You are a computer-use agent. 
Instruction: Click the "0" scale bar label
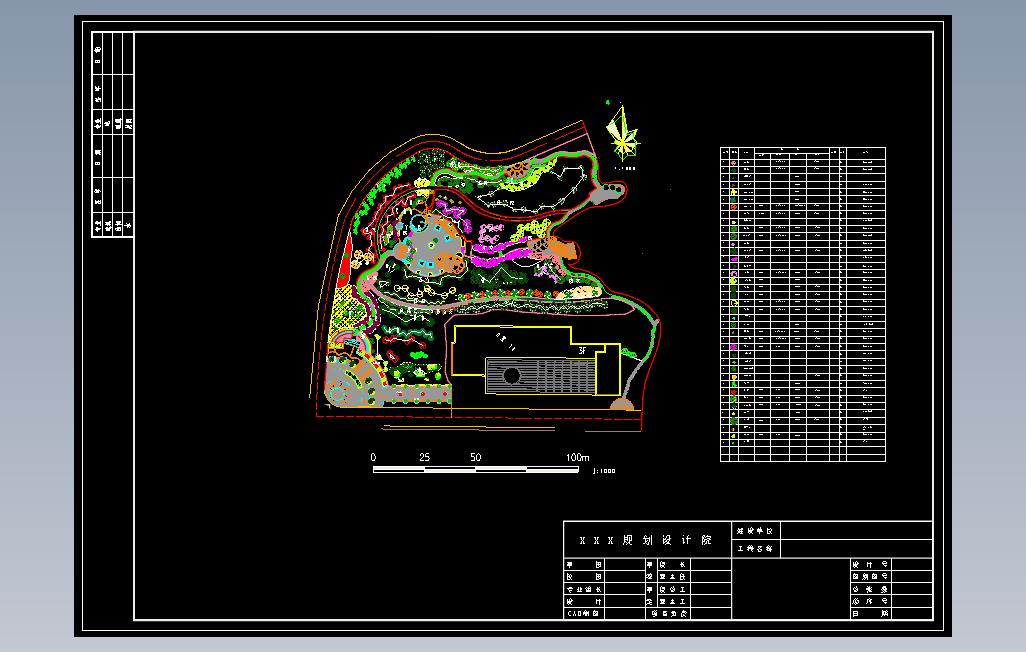click(x=374, y=458)
